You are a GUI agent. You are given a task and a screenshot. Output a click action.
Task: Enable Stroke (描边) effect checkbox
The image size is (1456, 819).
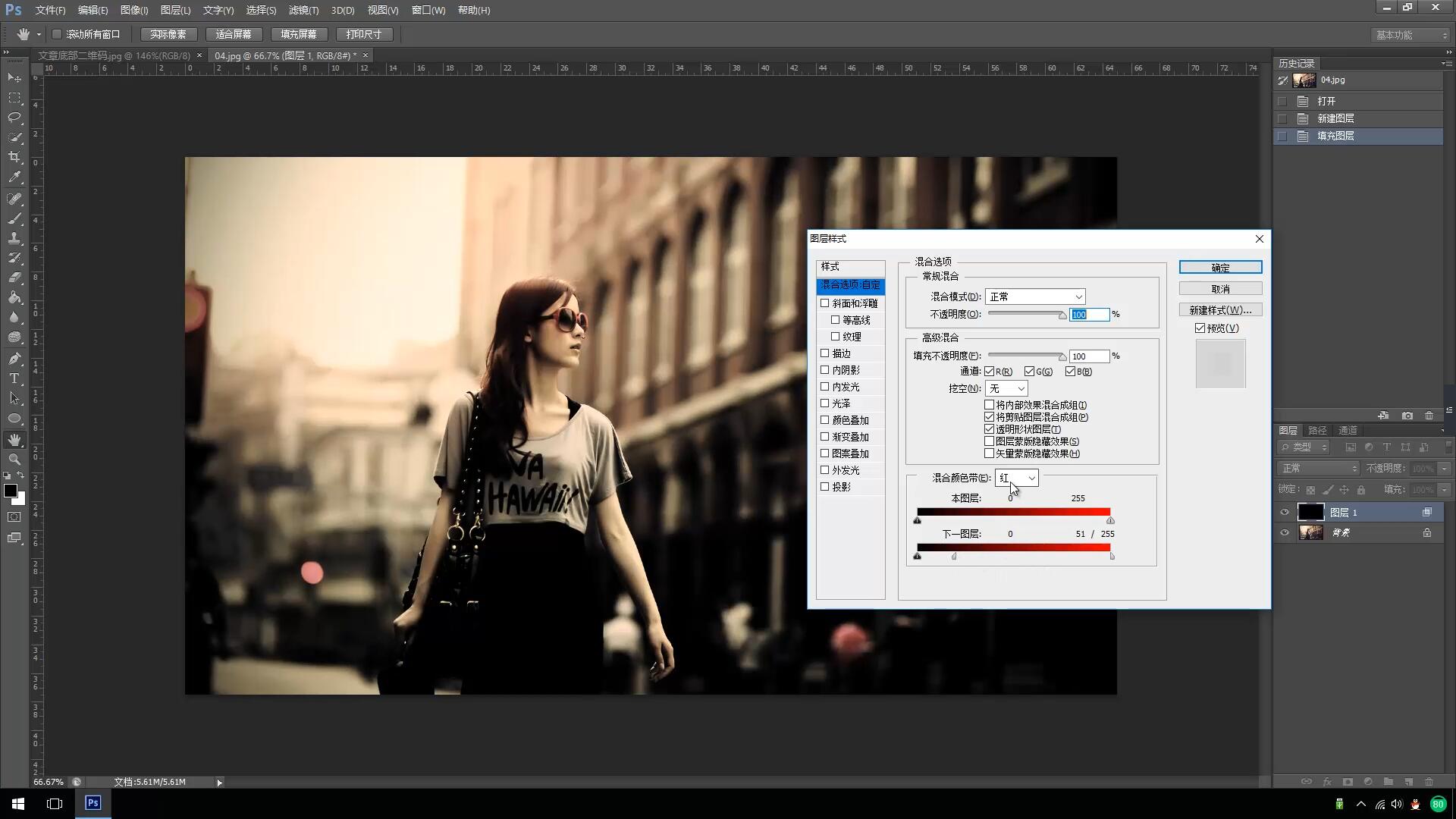coord(824,353)
